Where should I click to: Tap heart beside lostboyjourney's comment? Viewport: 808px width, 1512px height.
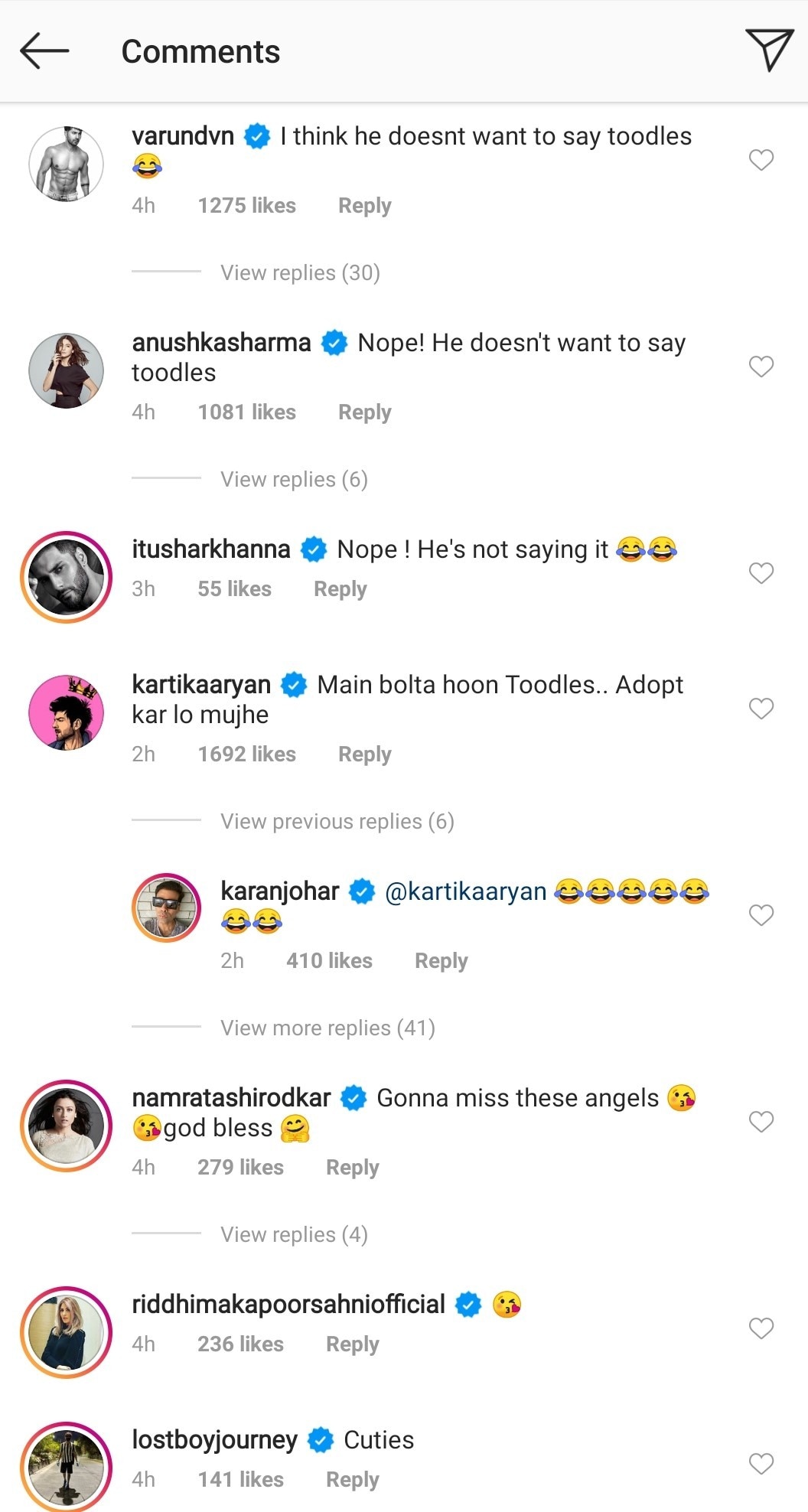point(761,1464)
